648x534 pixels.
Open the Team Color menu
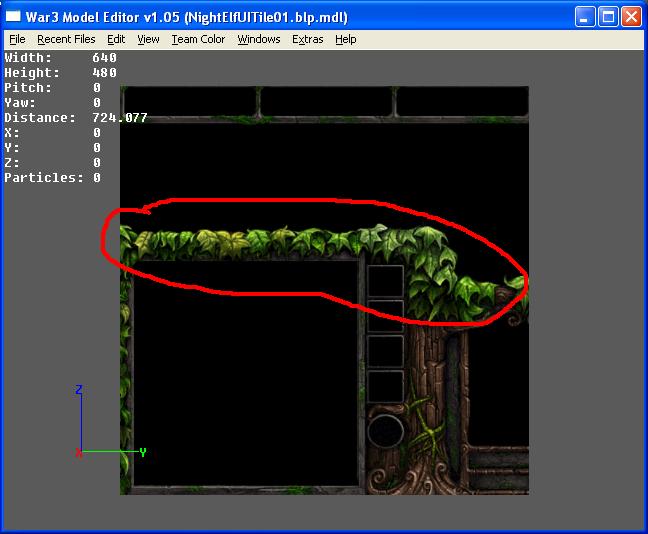[x=198, y=39]
